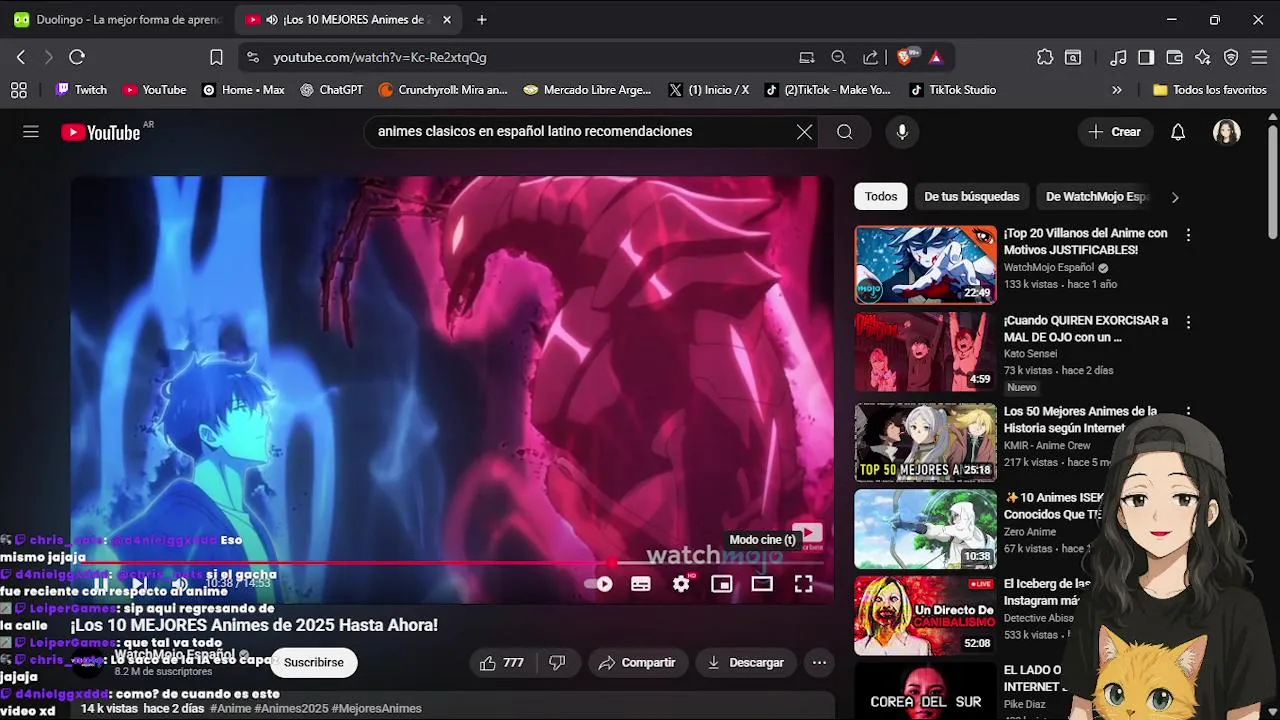1280x720 pixels.
Task: Open Un Directo de Canibalismo thumbnail
Action: click(x=925, y=615)
